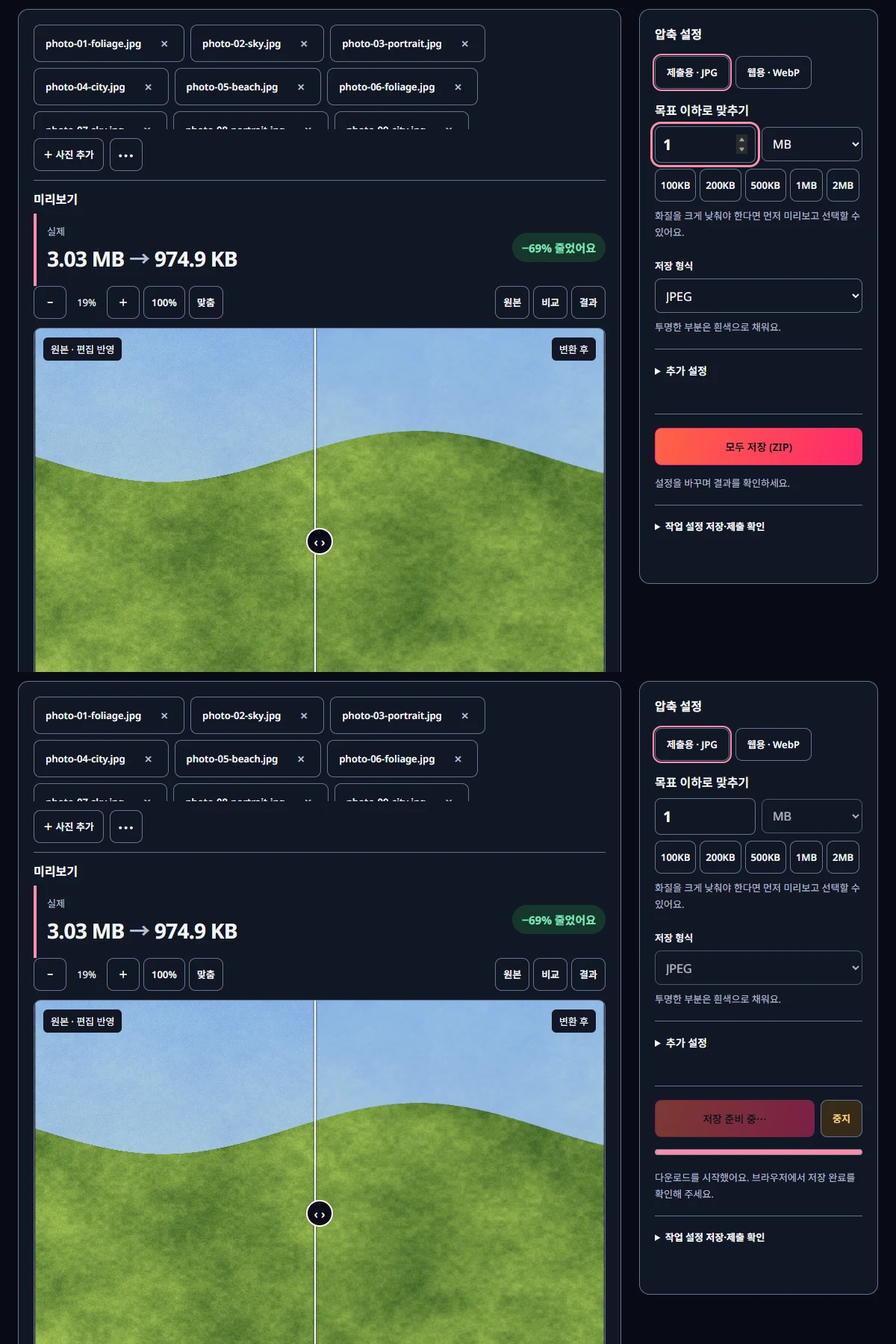Screen dimensions: 896x1344
Task: Choose the 2MB size preset in lower screen
Action: point(843,857)
